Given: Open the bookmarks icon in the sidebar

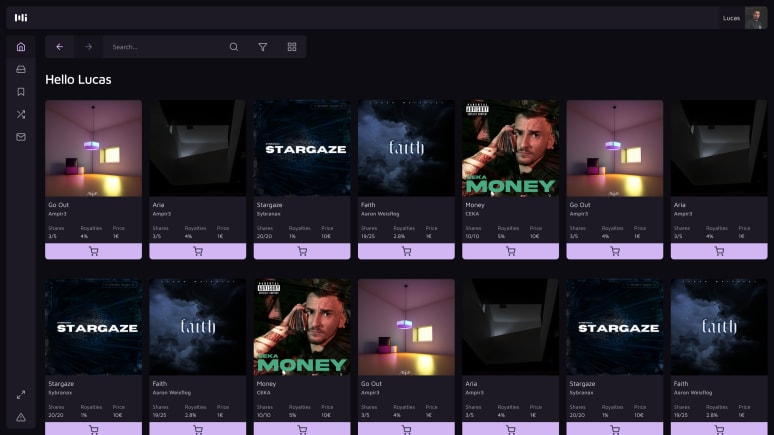Looking at the screenshot, I should [21, 92].
